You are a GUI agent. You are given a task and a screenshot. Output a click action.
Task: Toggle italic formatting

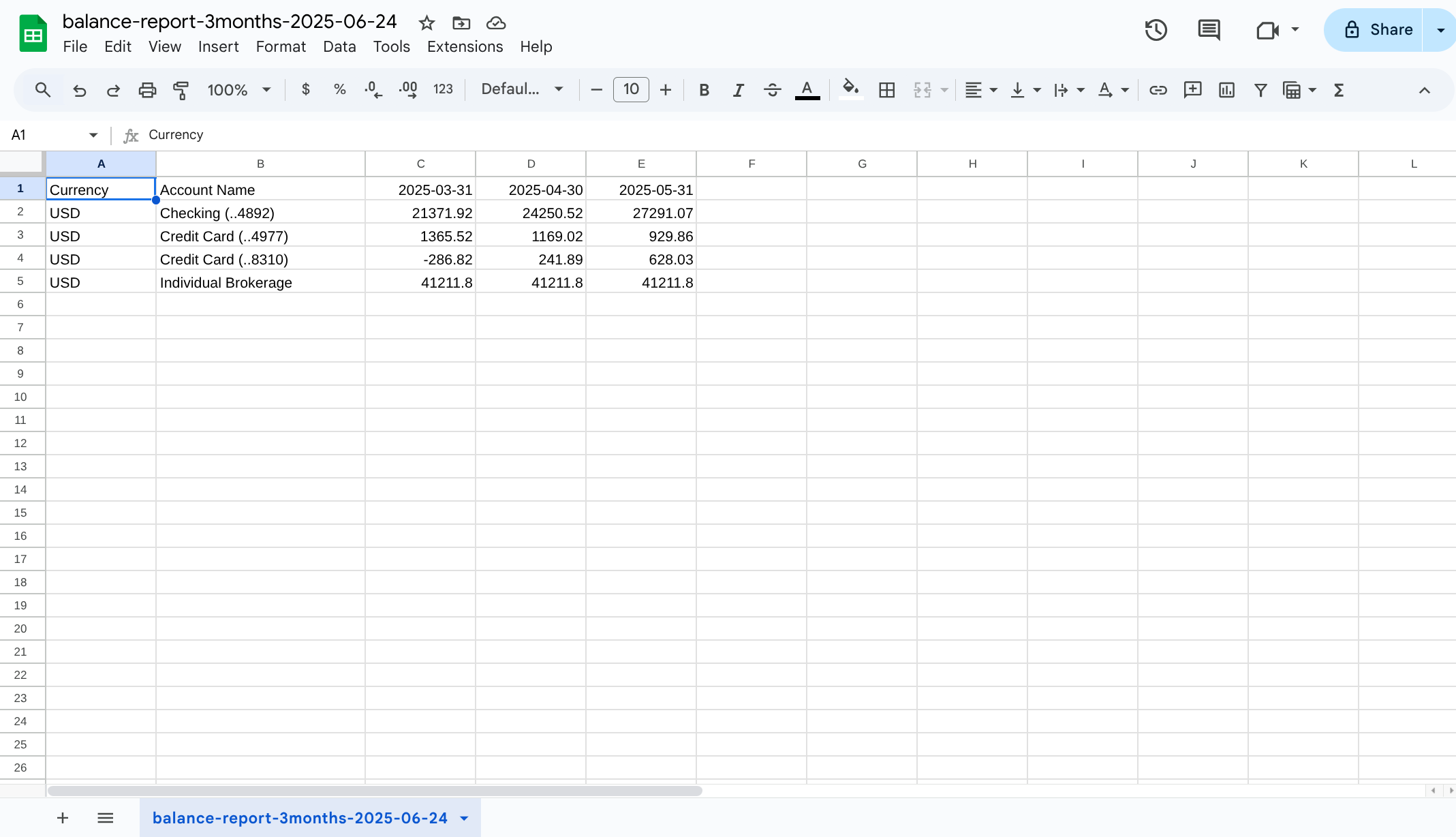point(738,90)
